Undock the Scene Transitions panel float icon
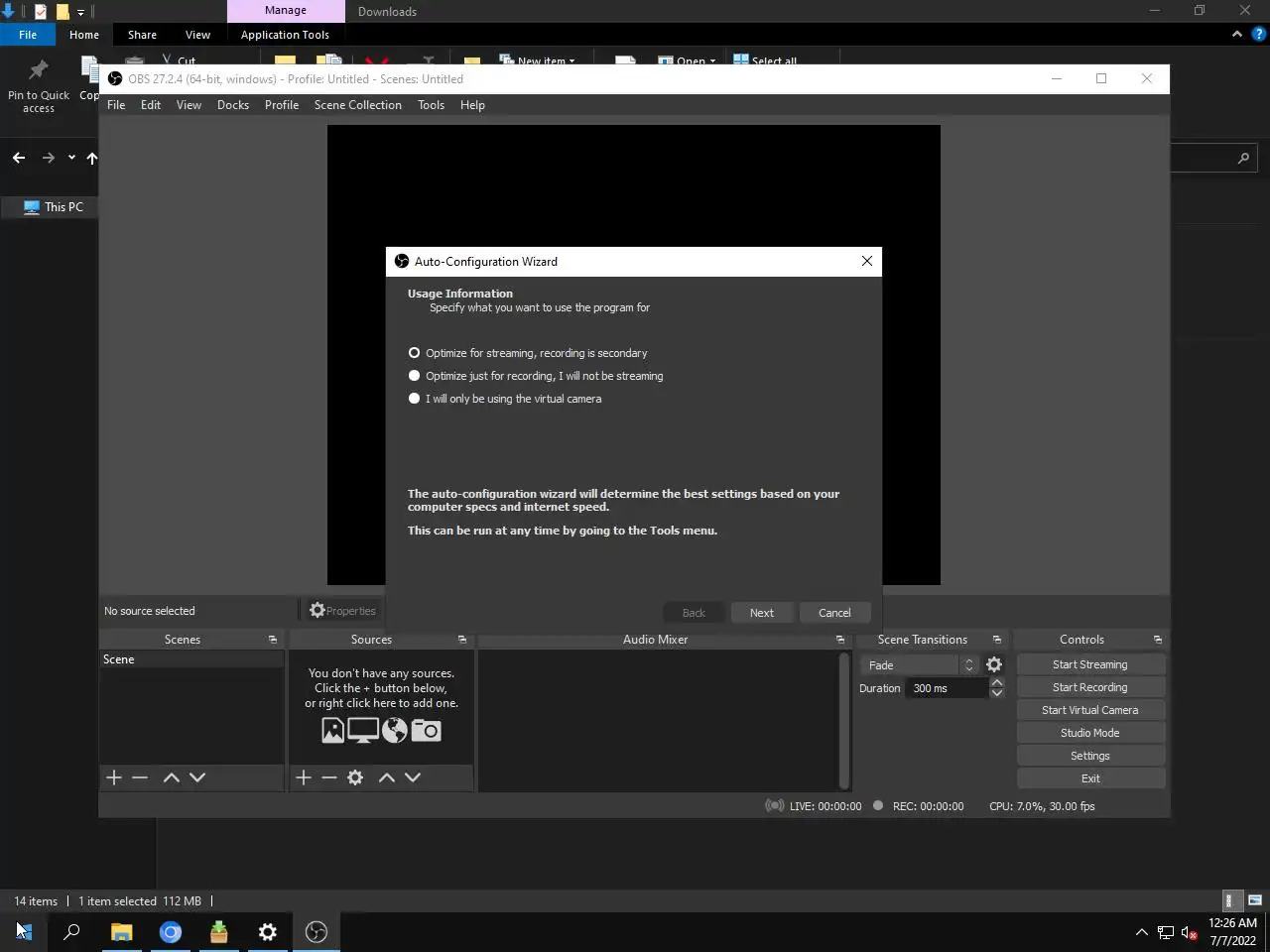This screenshot has height=952, width=1270. pos(997,640)
